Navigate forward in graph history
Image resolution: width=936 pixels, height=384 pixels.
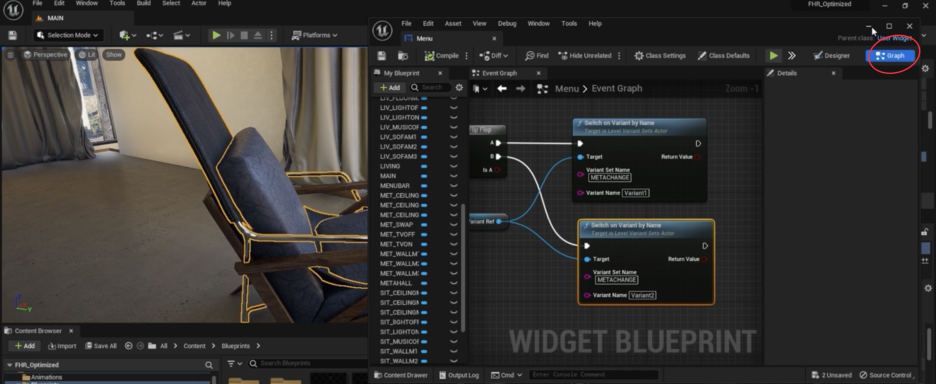tap(521, 88)
